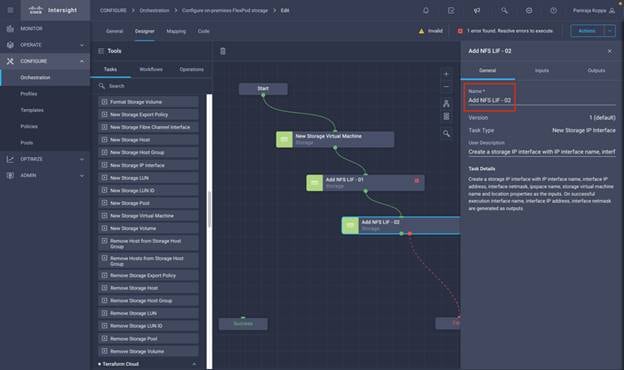The width and height of the screenshot is (624, 370).
Task: Click the Name field Add NFS LIF - 02
Action: [542, 100]
